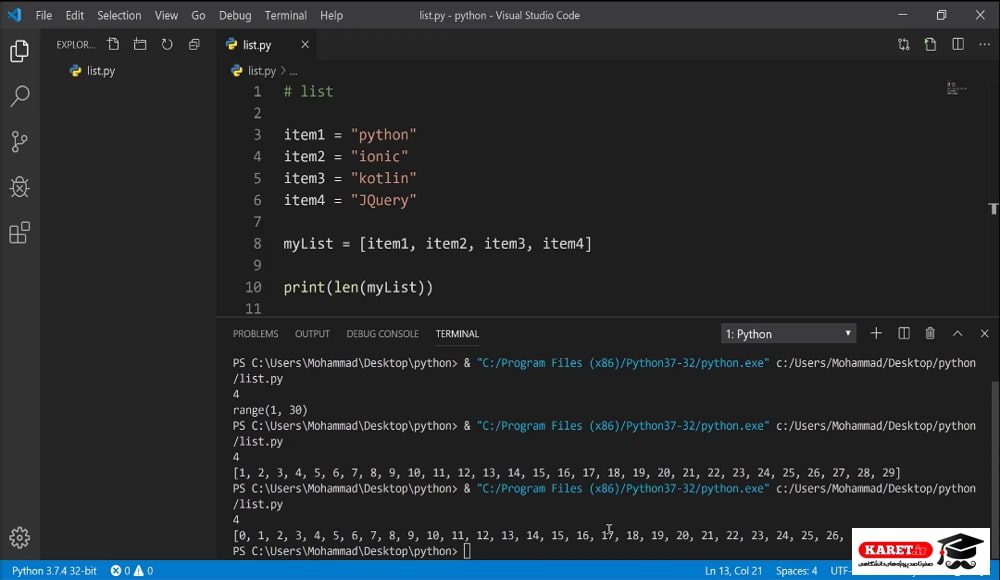
Task: Open the '1: Python' terminal dropdown
Action: (788, 334)
